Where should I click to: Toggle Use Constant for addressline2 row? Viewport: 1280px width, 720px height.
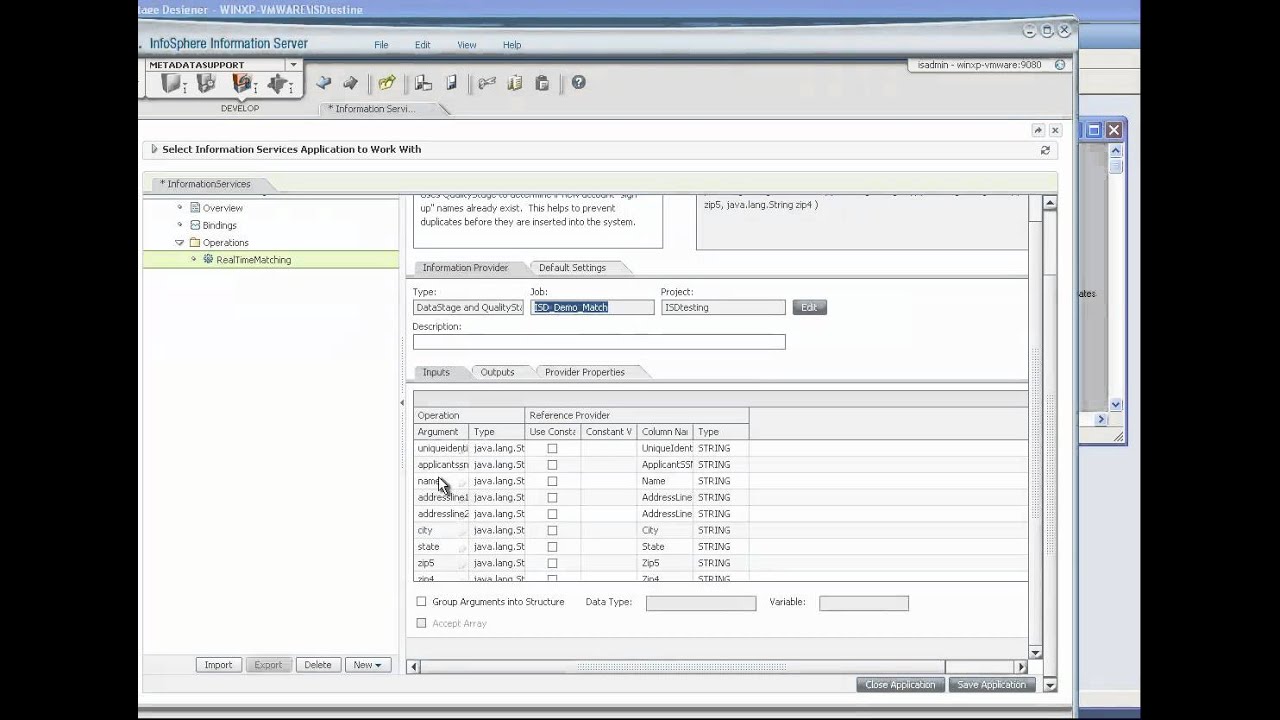click(552, 514)
